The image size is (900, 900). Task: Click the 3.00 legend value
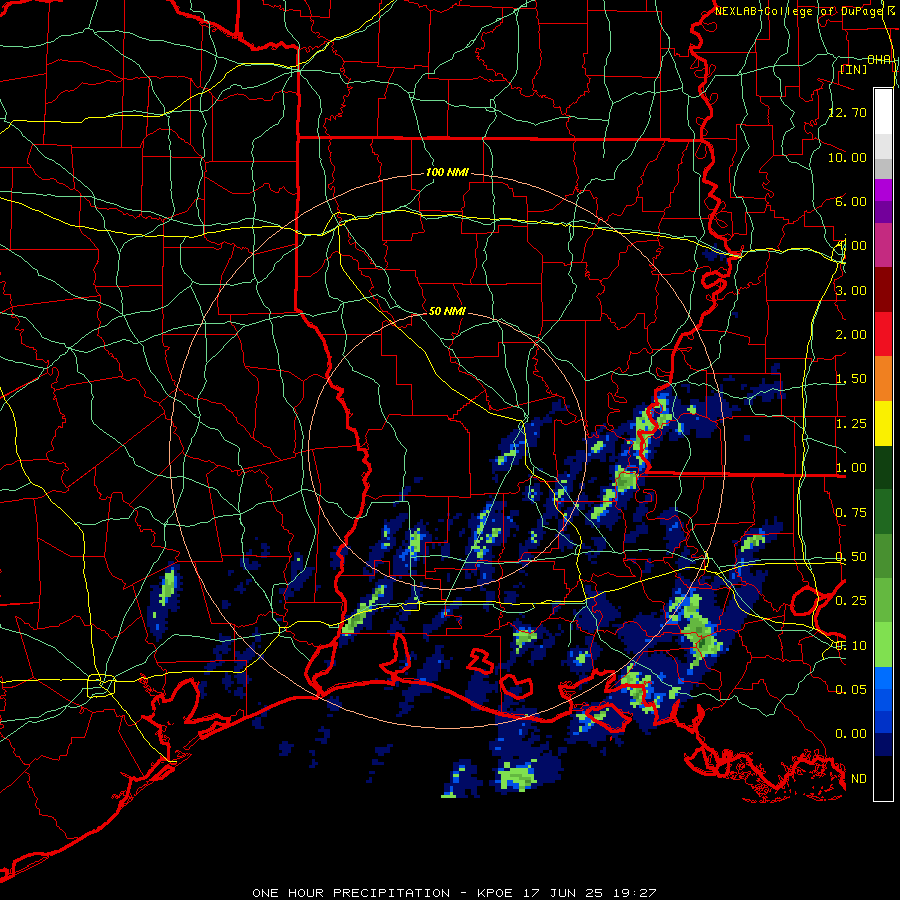[x=851, y=290]
